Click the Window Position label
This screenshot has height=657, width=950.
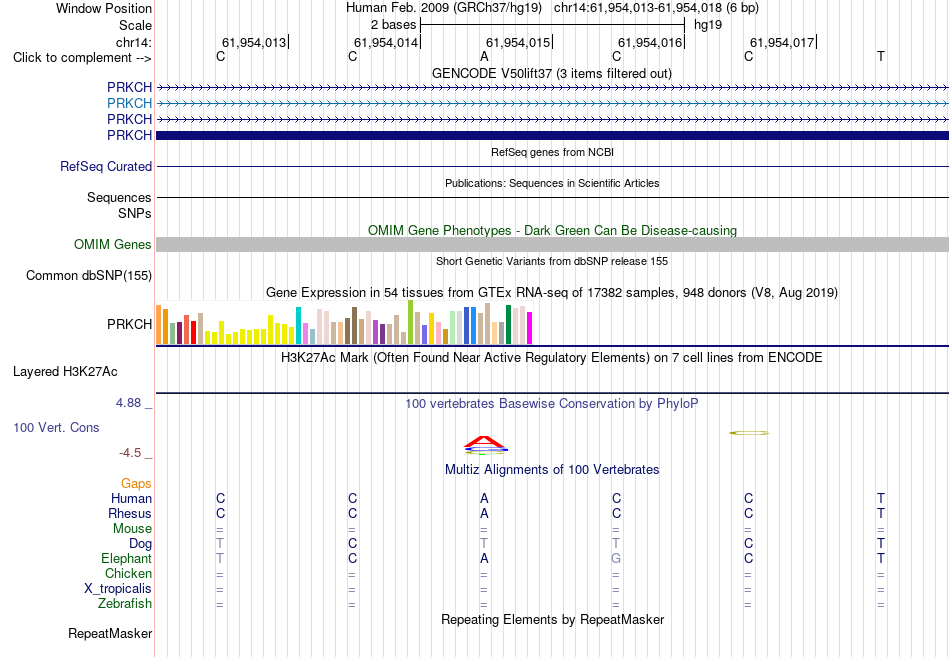(104, 8)
